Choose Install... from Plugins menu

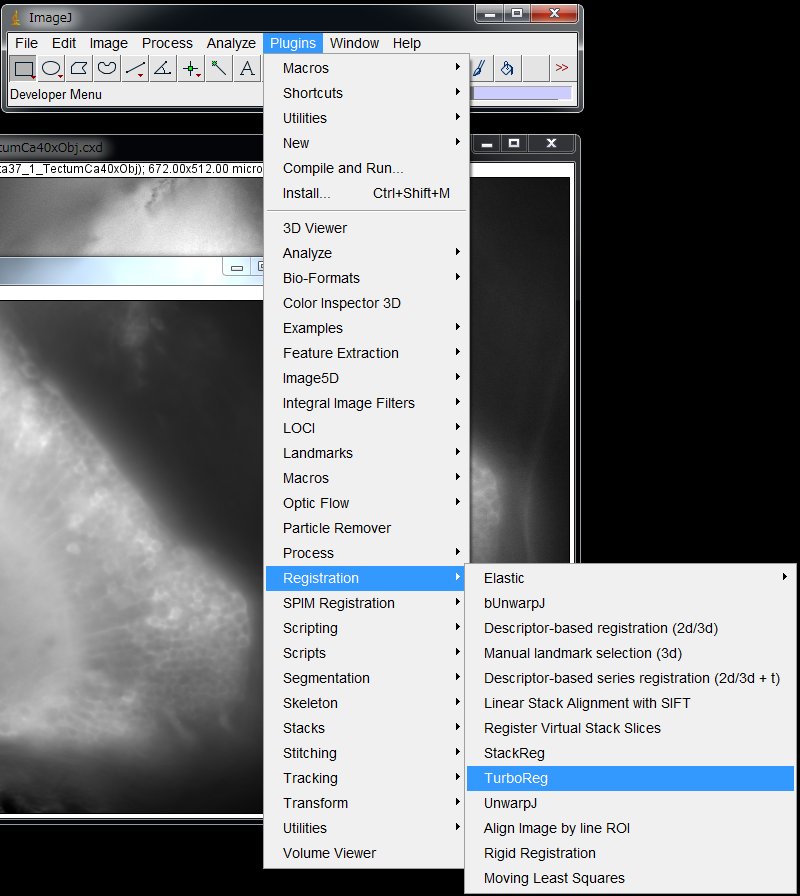coord(366,194)
